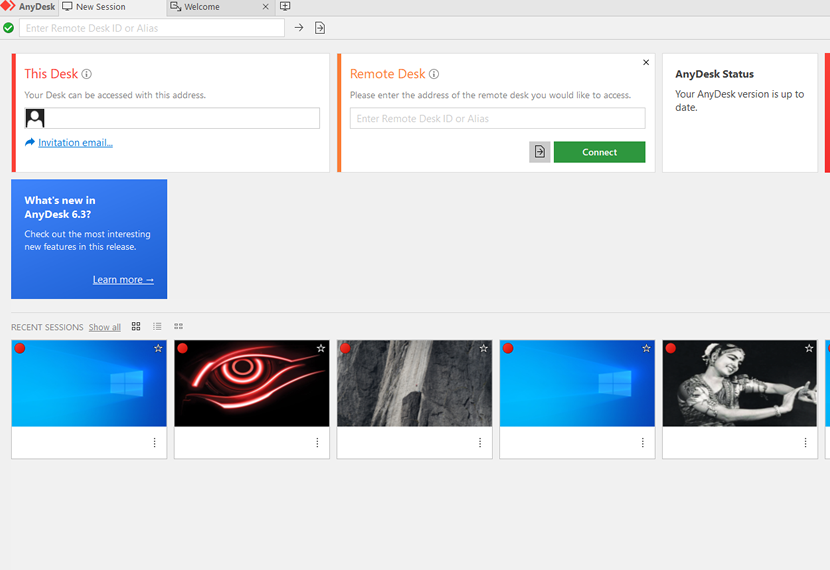Click the This Desk address field
Image resolution: width=830 pixels, height=570 pixels.
172,118
